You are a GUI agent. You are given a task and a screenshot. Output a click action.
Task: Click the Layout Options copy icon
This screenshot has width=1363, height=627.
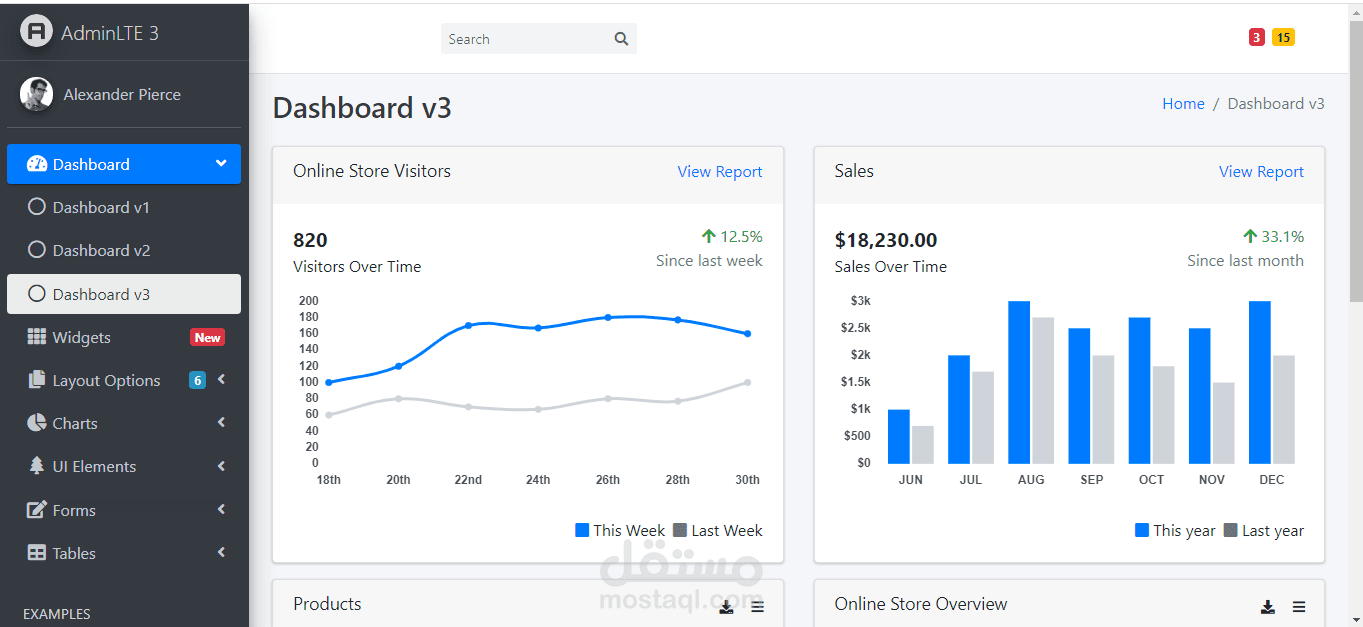coord(37,380)
